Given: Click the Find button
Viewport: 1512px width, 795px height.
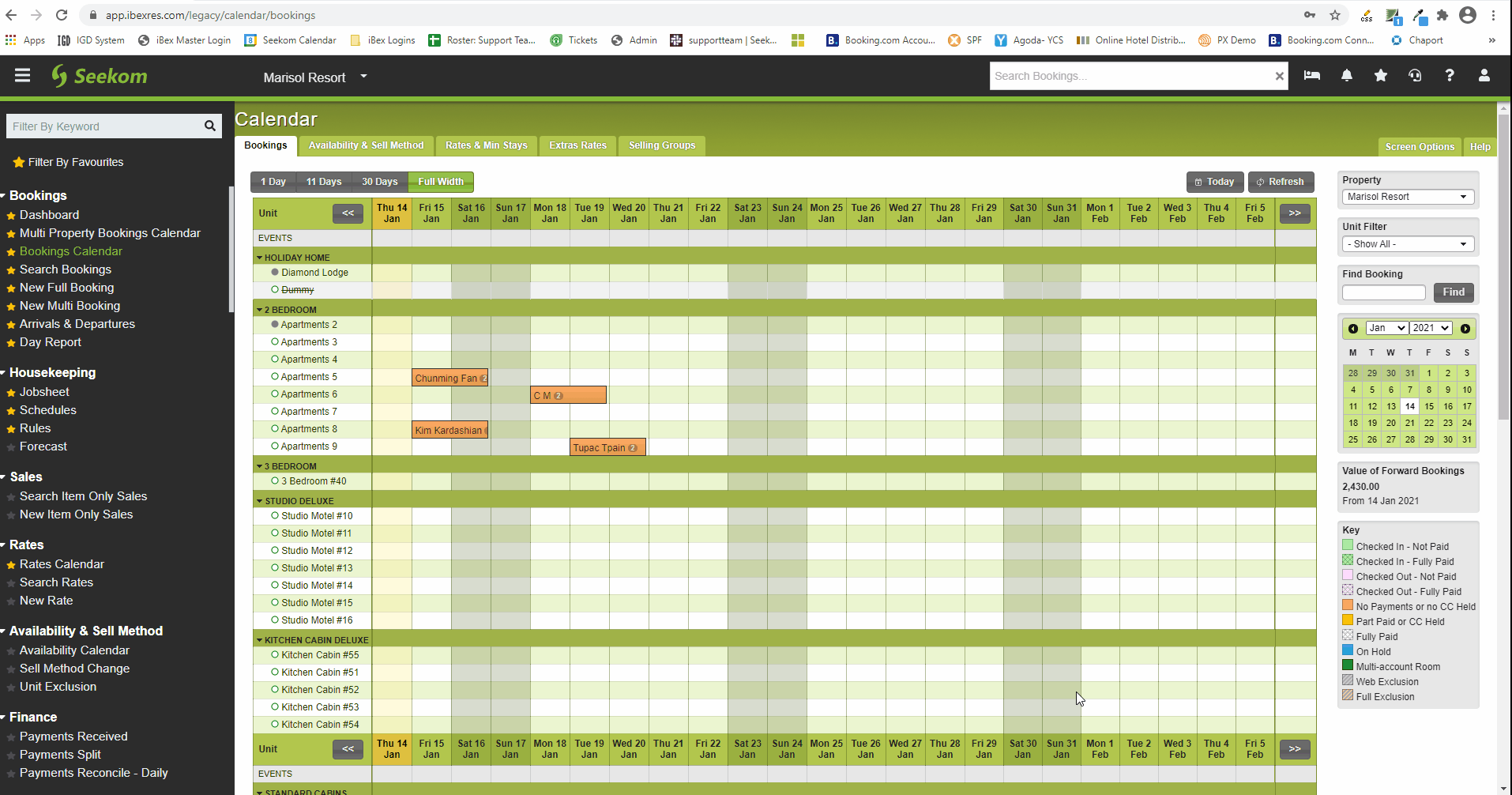Looking at the screenshot, I should click(1454, 292).
